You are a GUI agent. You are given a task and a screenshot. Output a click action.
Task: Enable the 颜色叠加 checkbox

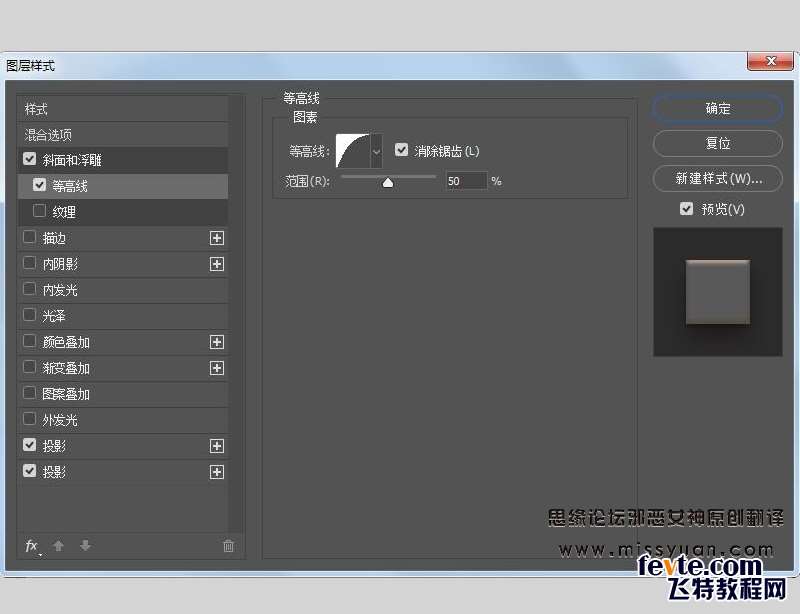pyautogui.click(x=30, y=341)
